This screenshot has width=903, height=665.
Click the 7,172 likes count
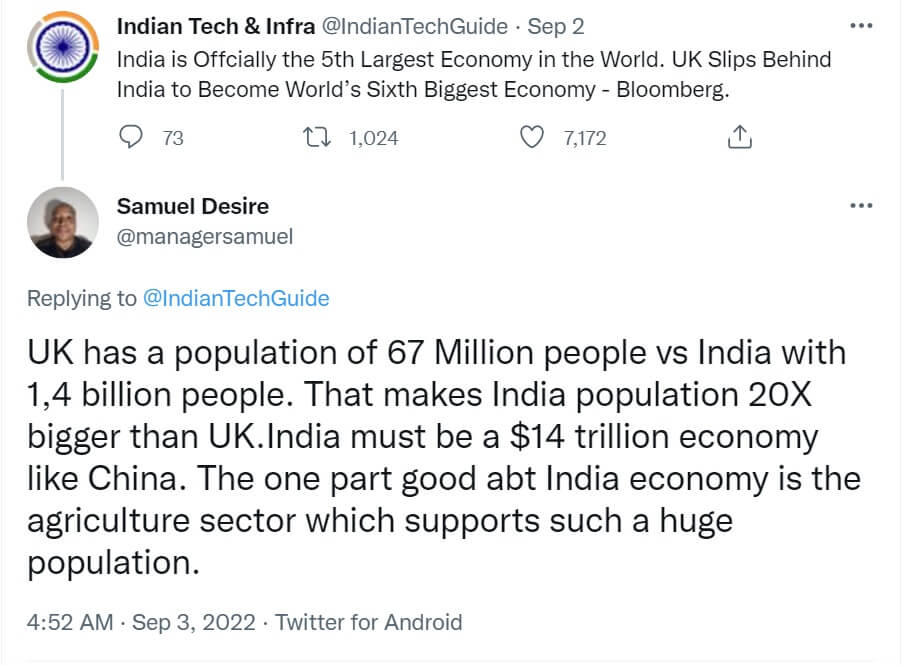[585, 138]
